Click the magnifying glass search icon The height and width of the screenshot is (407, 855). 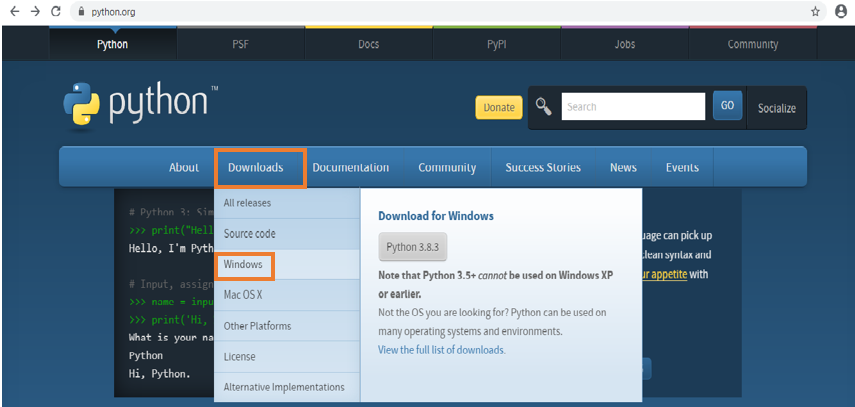click(x=544, y=106)
